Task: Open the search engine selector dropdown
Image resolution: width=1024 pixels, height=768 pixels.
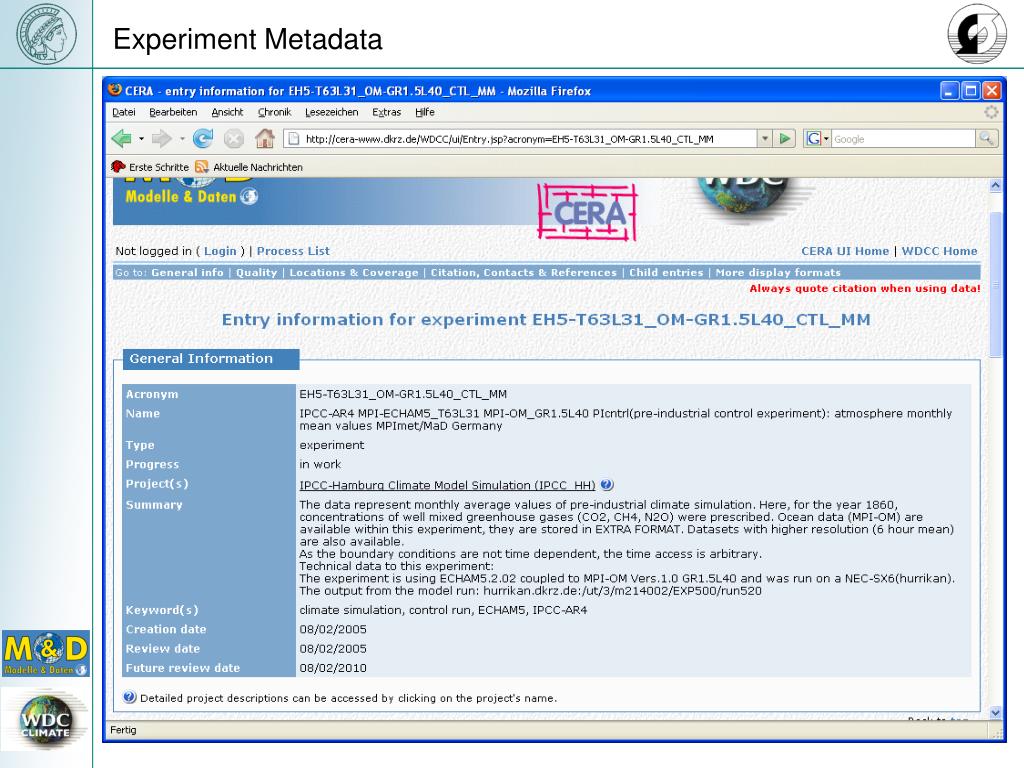Action: (x=826, y=138)
